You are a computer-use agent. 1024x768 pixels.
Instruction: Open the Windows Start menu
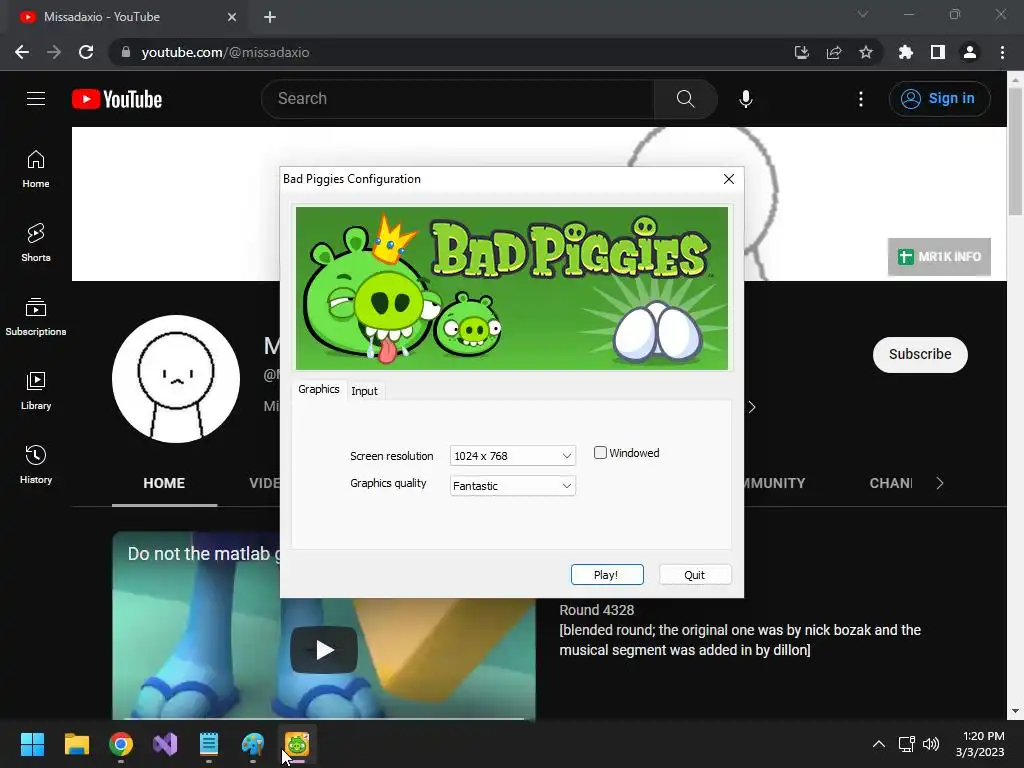(32, 744)
